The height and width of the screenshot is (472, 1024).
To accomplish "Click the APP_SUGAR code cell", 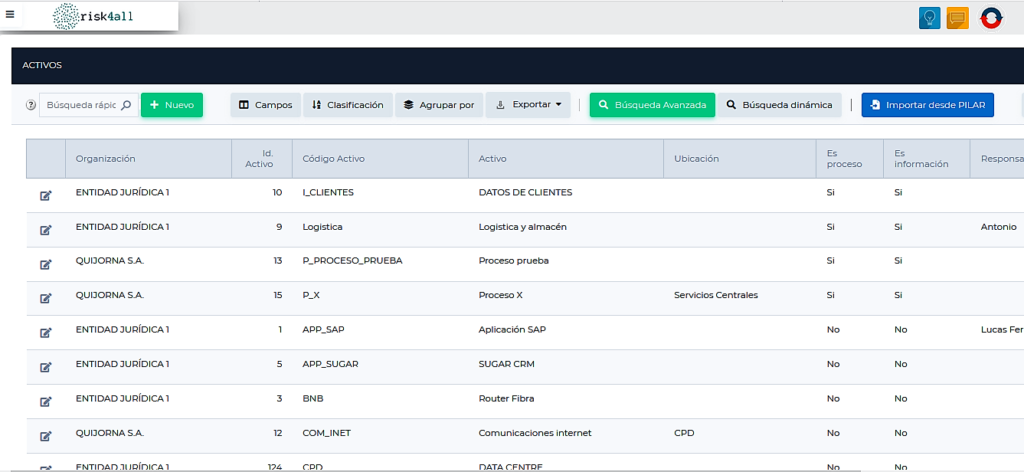I will click(330, 364).
